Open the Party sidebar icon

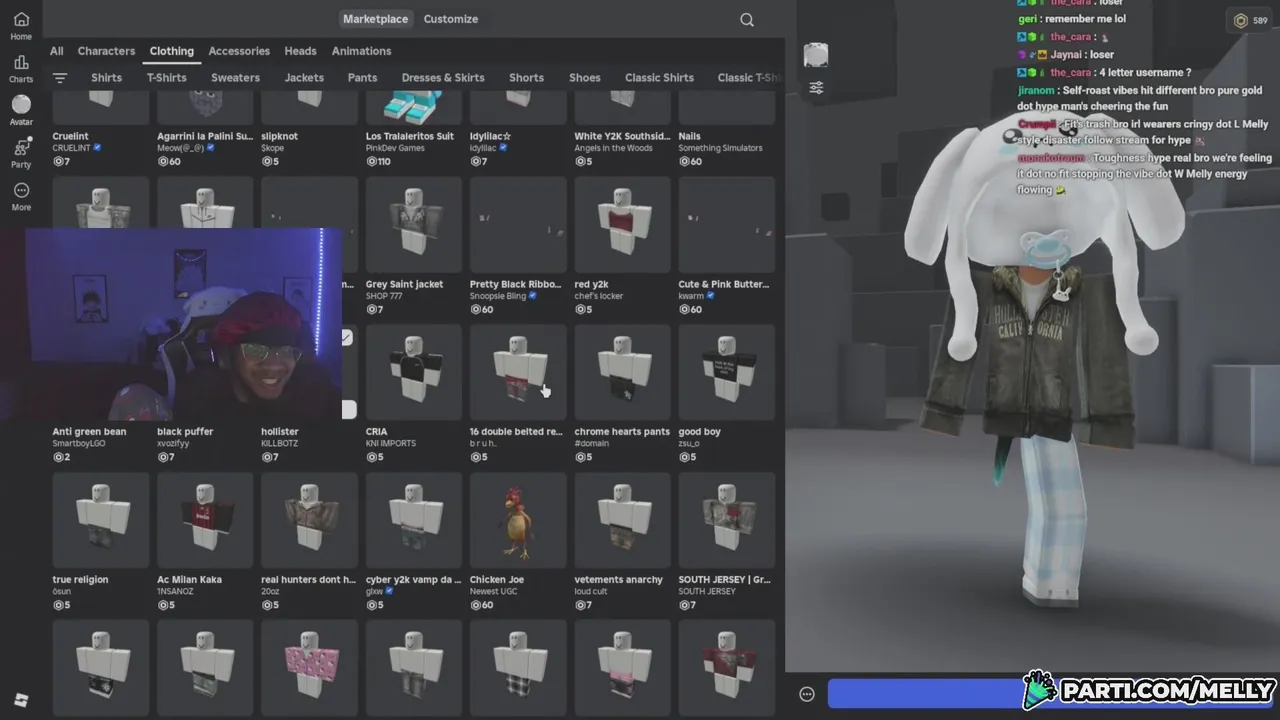[x=21, y=153]
